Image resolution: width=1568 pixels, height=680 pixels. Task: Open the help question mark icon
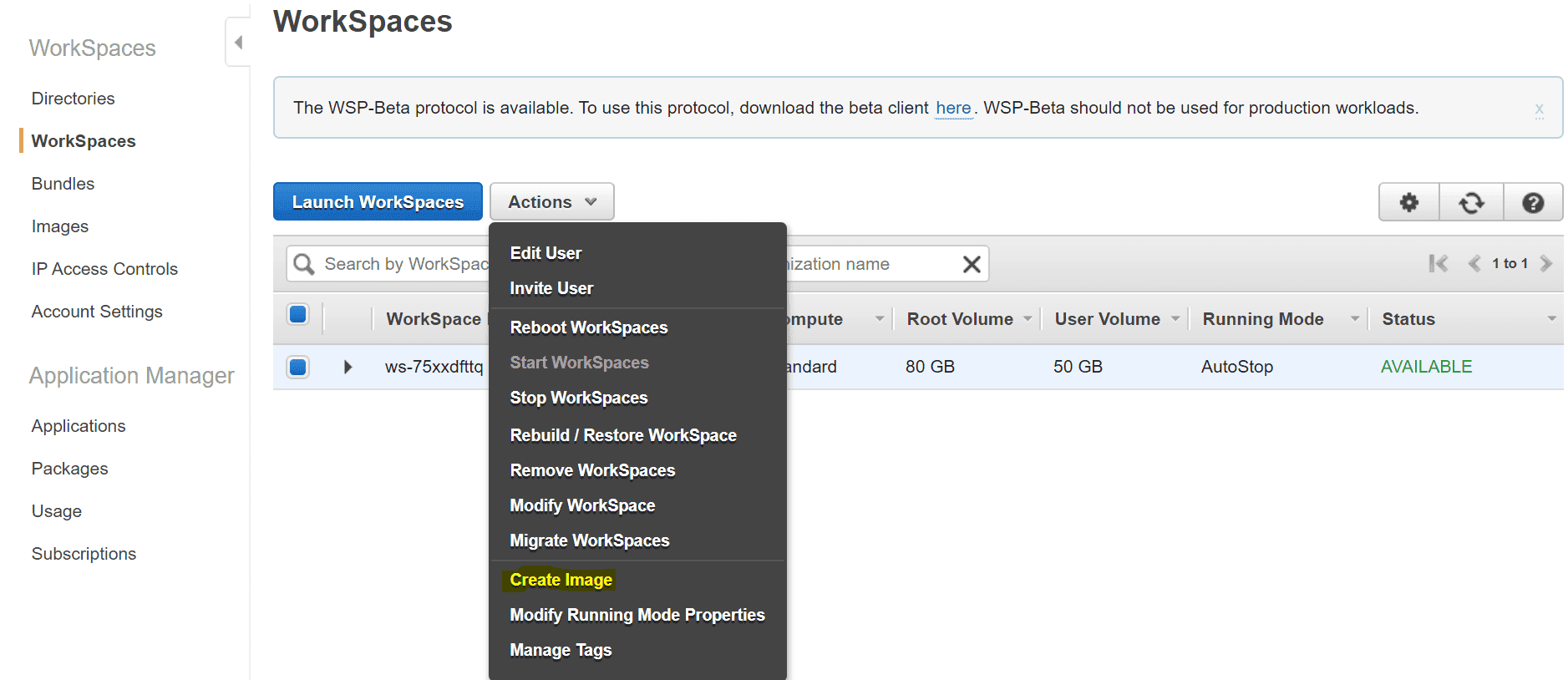click(x=1532, y=202)
